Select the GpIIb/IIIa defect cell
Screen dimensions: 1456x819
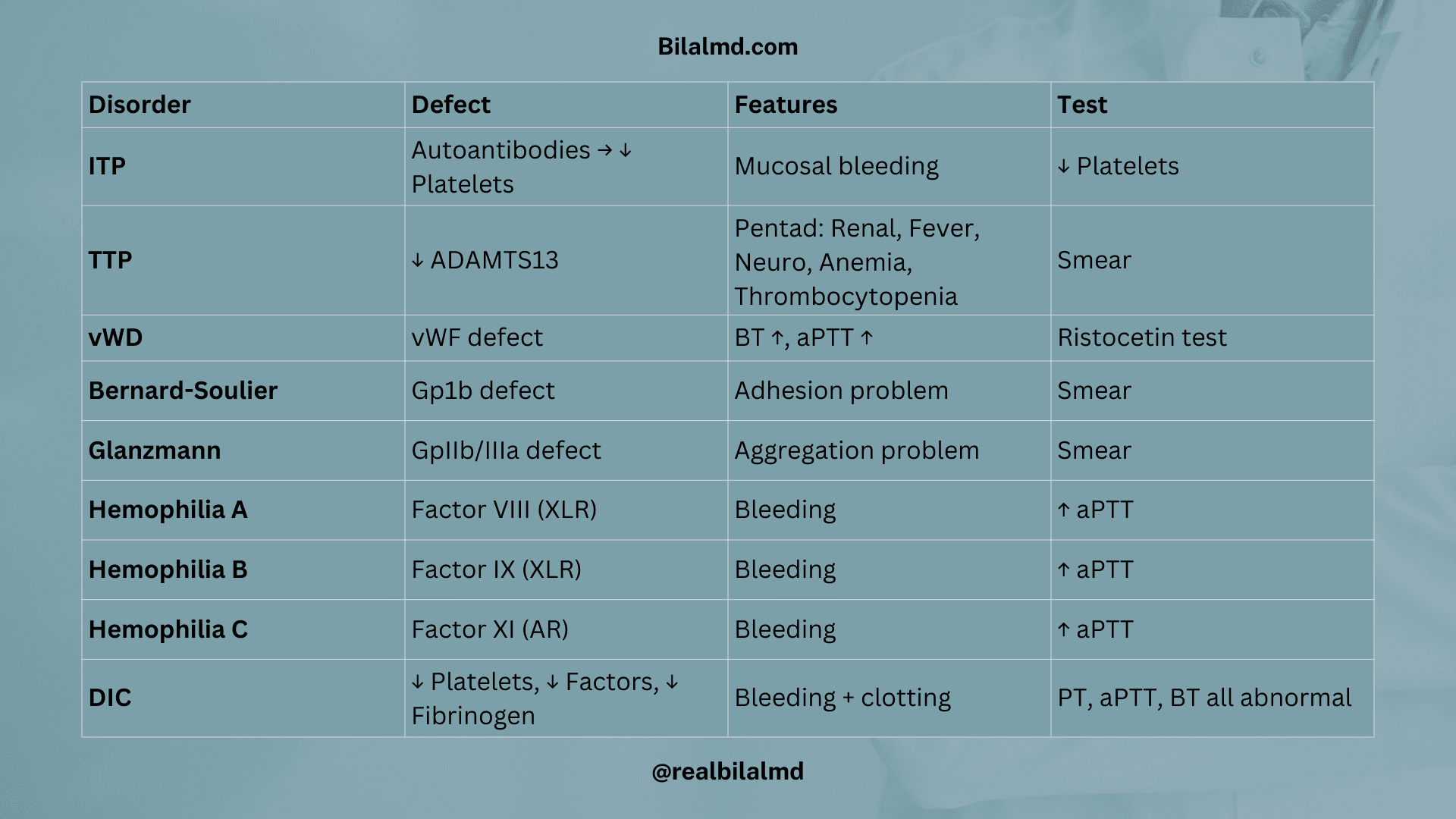click(x=506, y=450)
